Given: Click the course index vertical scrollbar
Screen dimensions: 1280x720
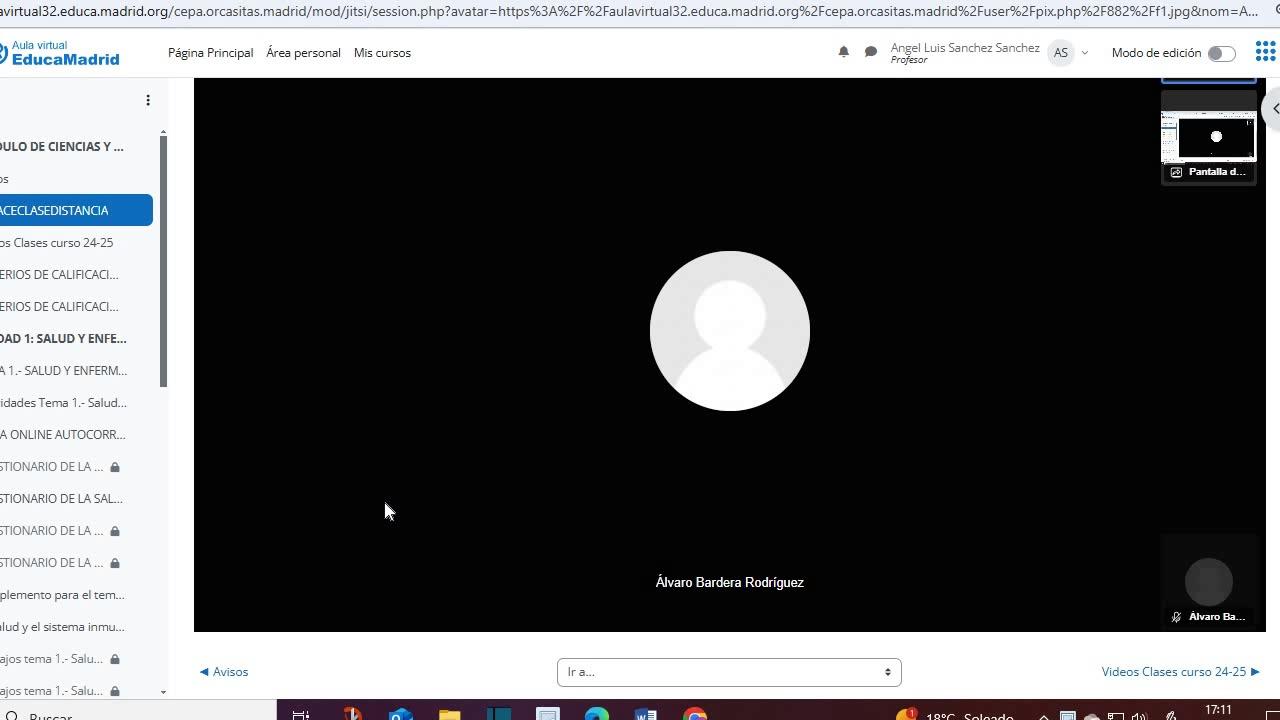Looking at the screenshot, I should pos(163,262).
